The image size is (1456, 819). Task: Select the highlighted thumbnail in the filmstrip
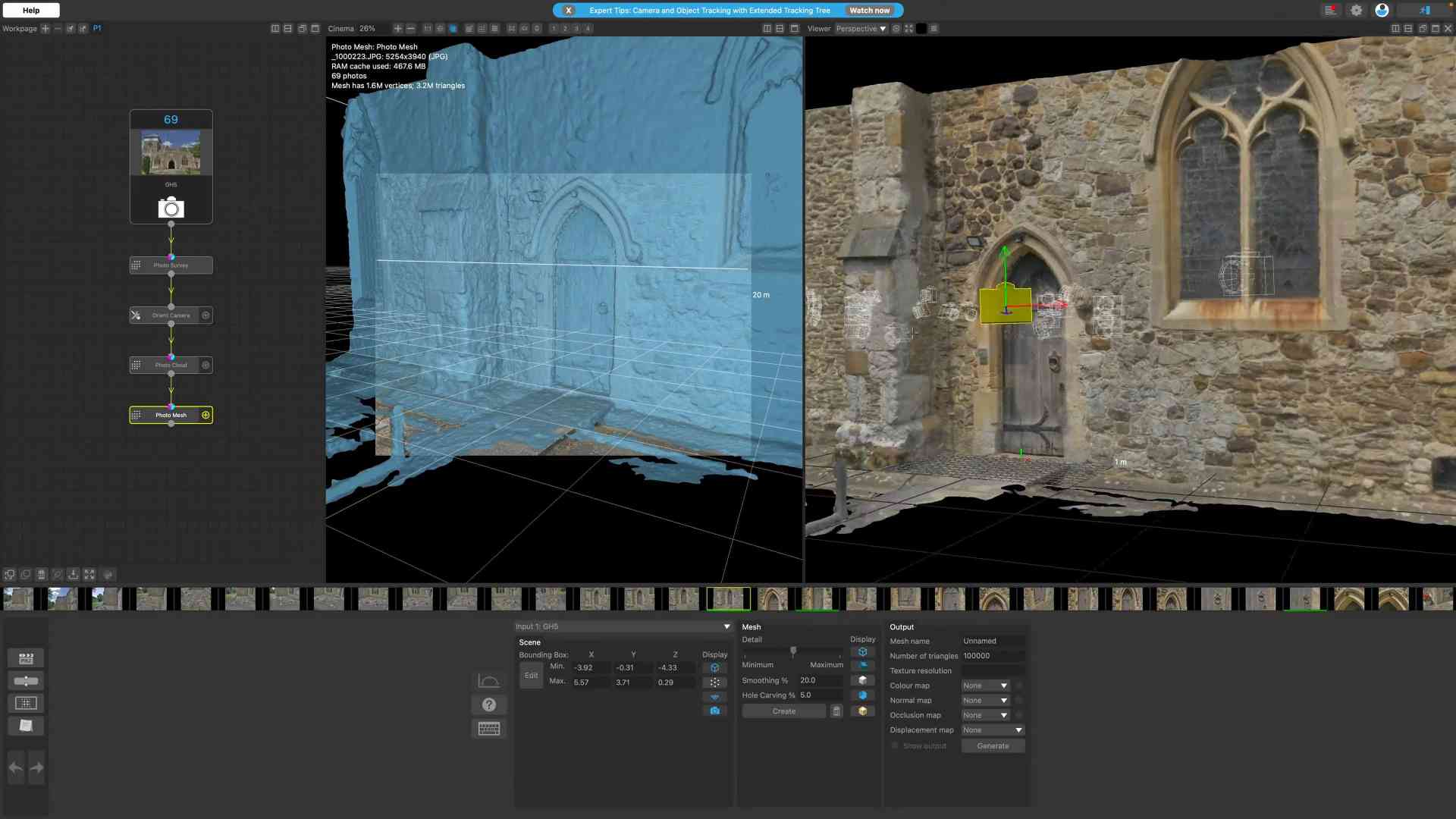728,598
